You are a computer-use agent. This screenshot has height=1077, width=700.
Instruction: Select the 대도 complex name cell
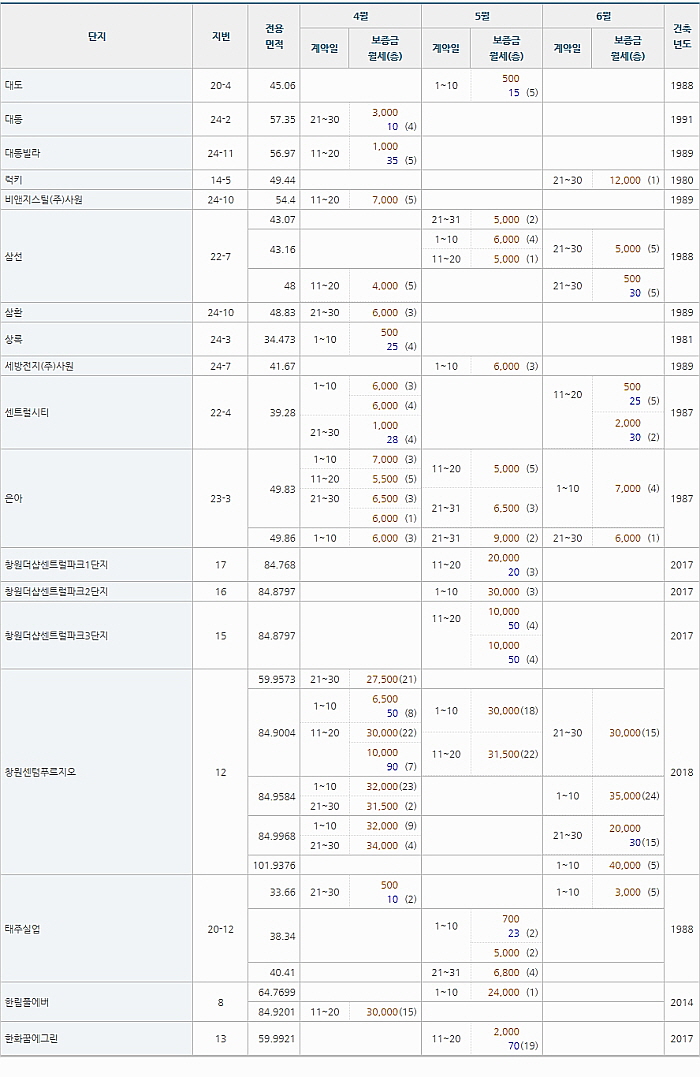(x=97, y=86)
